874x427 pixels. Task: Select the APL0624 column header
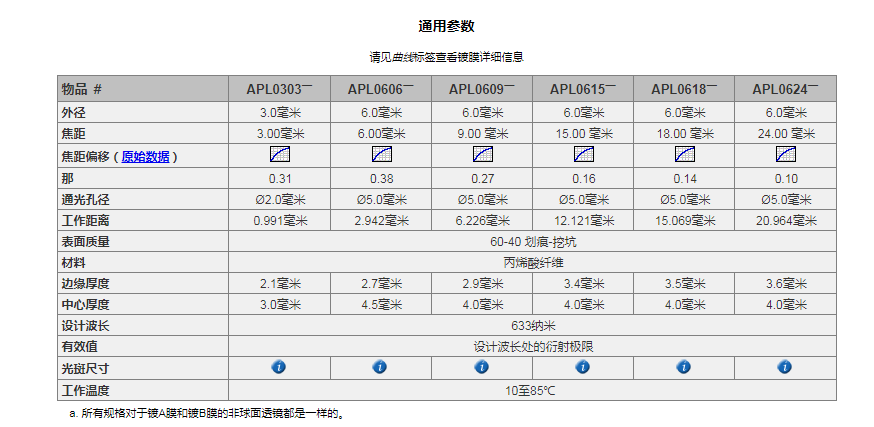click(x=785, y=89)
